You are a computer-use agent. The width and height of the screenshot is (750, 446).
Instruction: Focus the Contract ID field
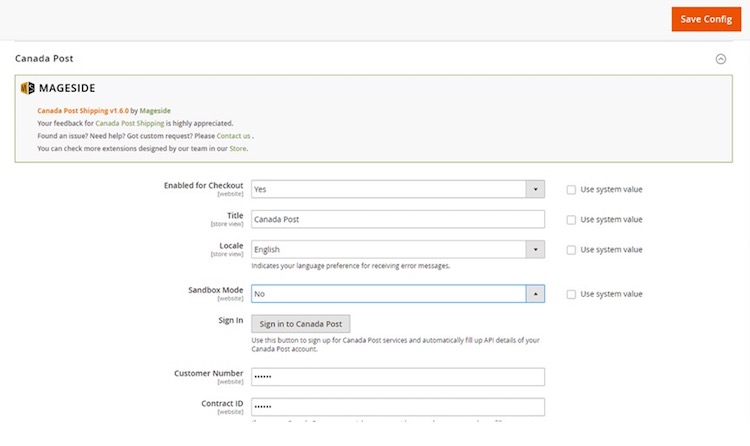[397, 407]
